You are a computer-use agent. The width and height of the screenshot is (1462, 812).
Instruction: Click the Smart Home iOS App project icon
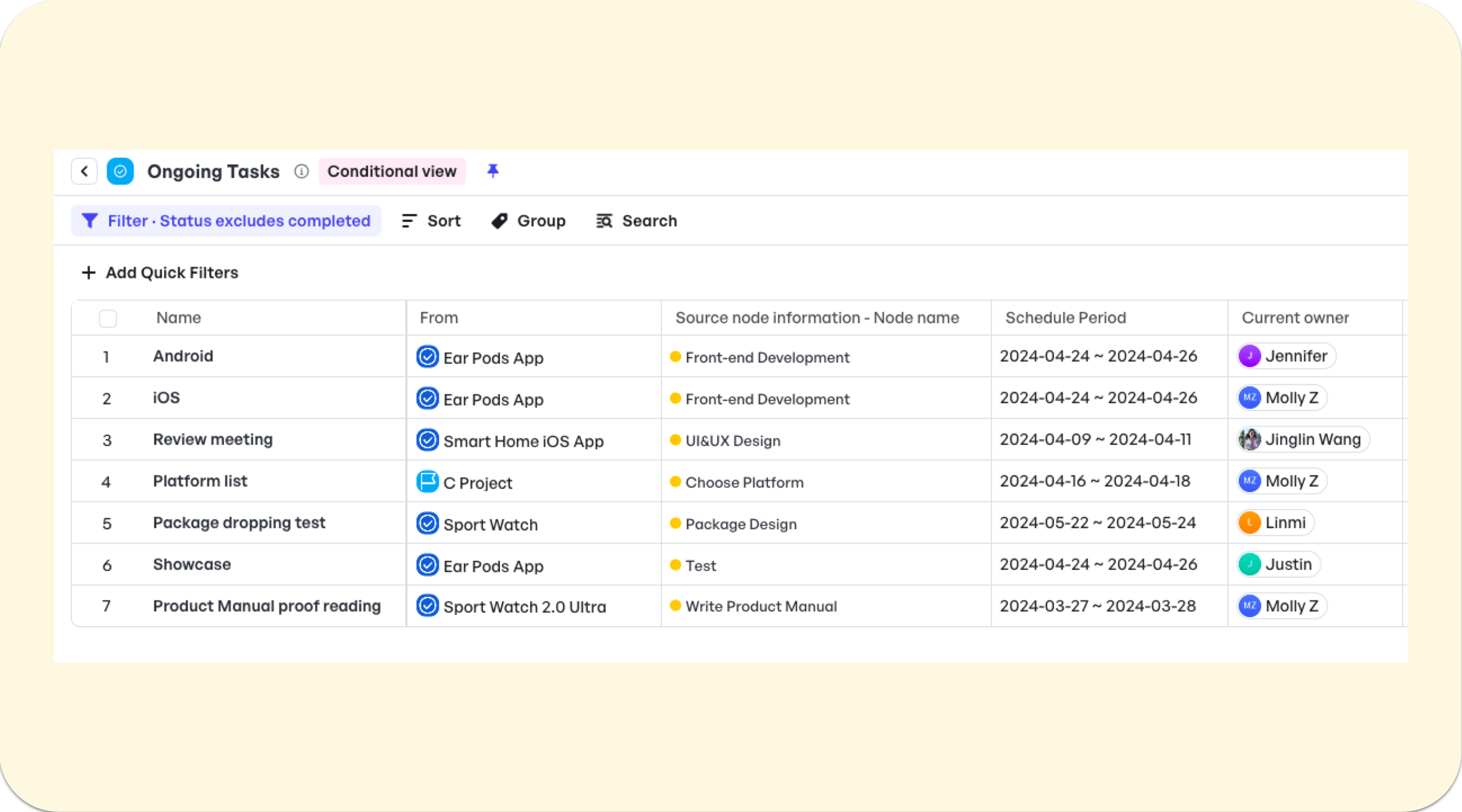coord(427,440)
